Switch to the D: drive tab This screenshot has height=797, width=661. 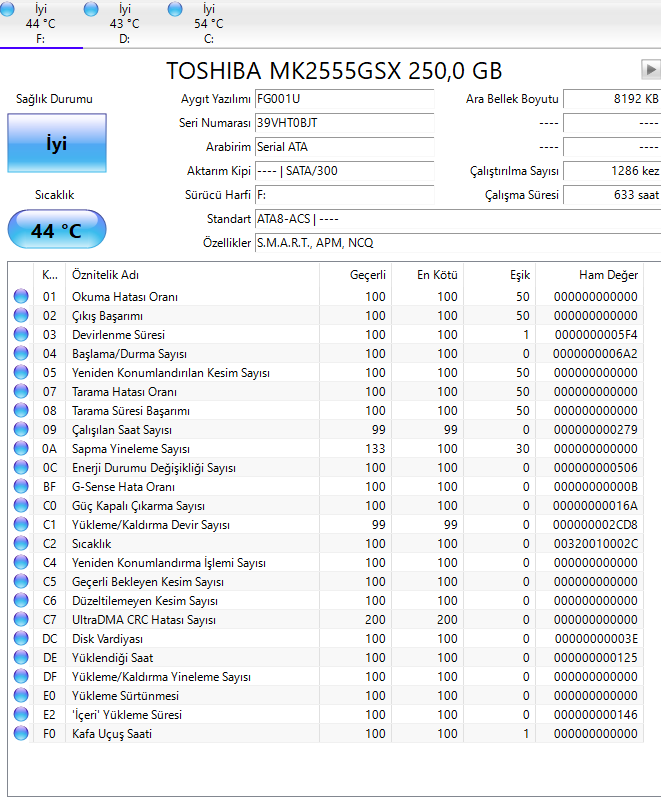click(x=125, y=23)
